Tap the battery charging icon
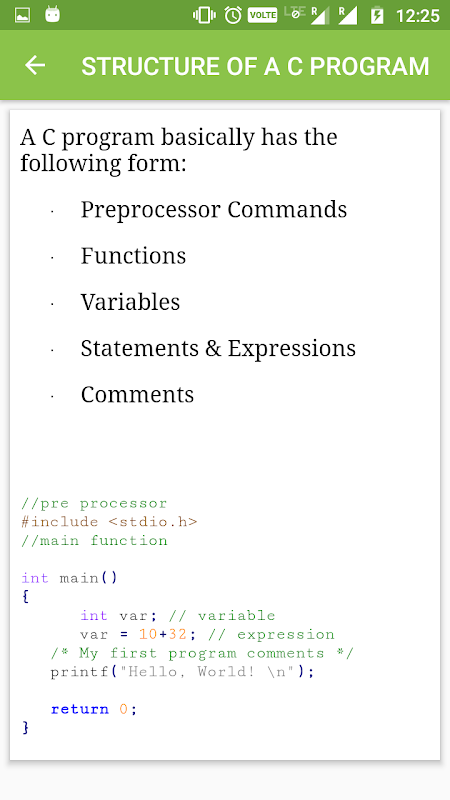 (377, 15)
